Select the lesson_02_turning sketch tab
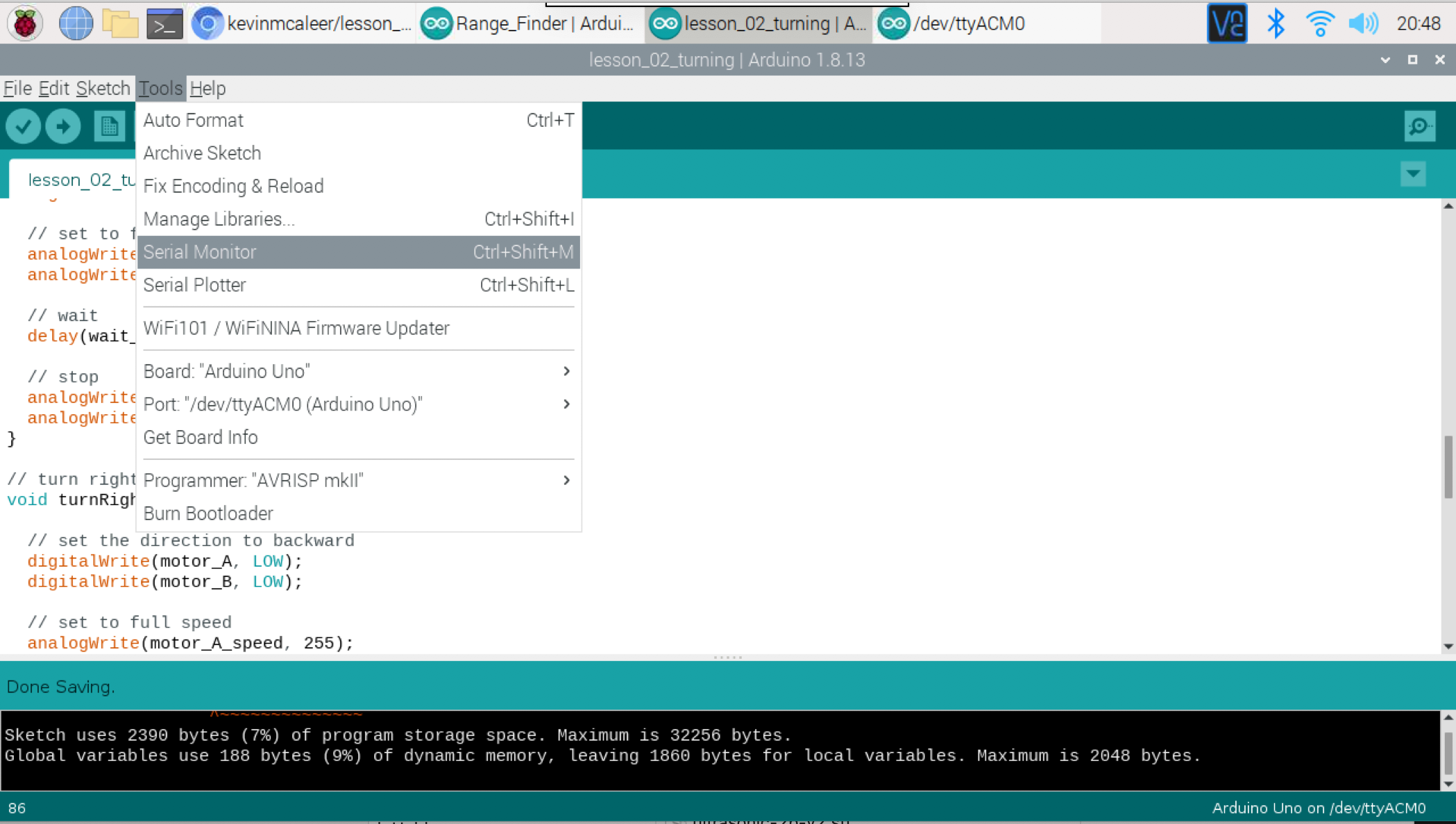1456x824 pixels. 73,179
